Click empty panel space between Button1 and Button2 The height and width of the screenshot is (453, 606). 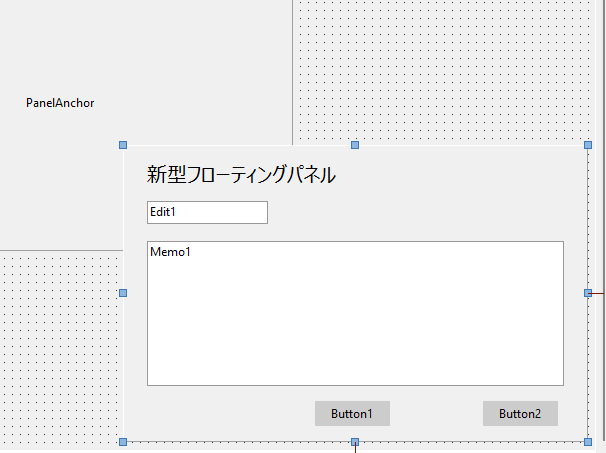[436, 414]
